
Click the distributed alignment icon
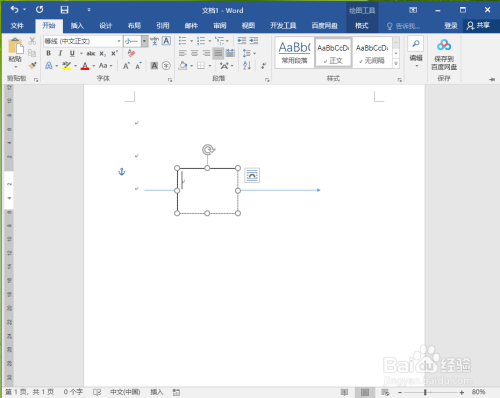click(x=230, y=53)
